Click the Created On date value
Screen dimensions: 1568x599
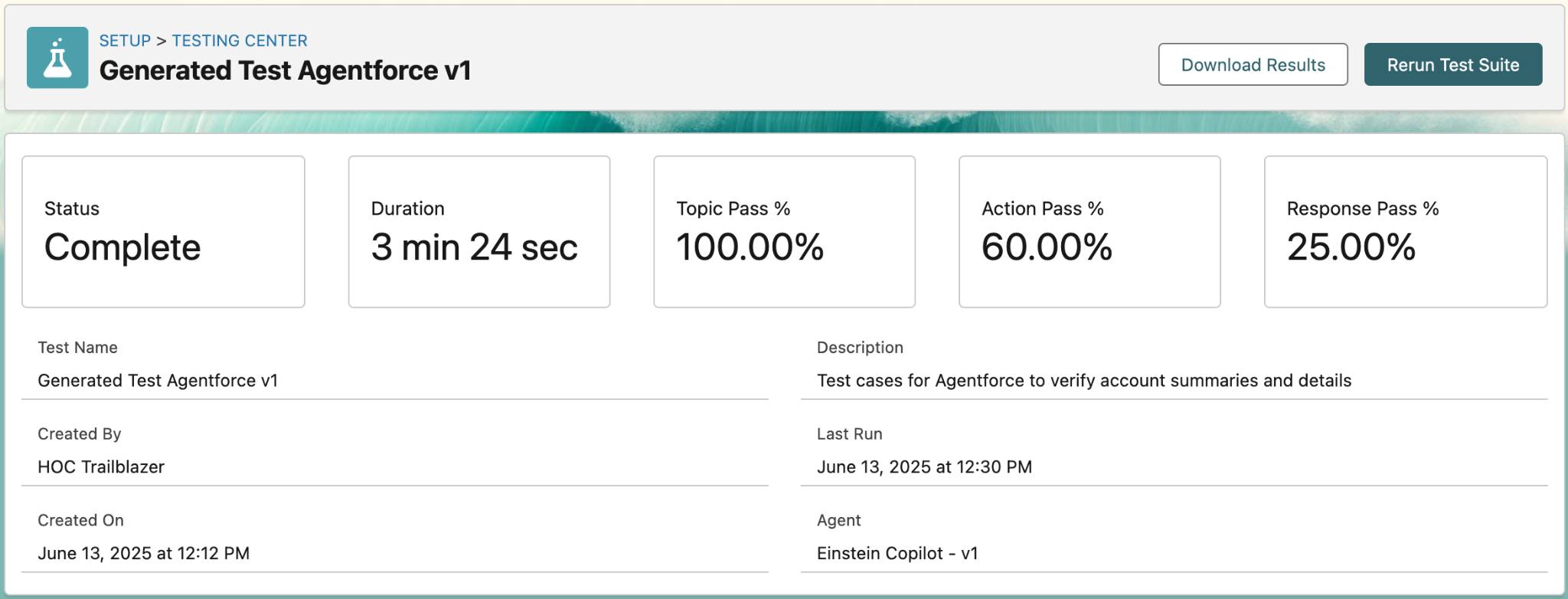pos(144,553)
